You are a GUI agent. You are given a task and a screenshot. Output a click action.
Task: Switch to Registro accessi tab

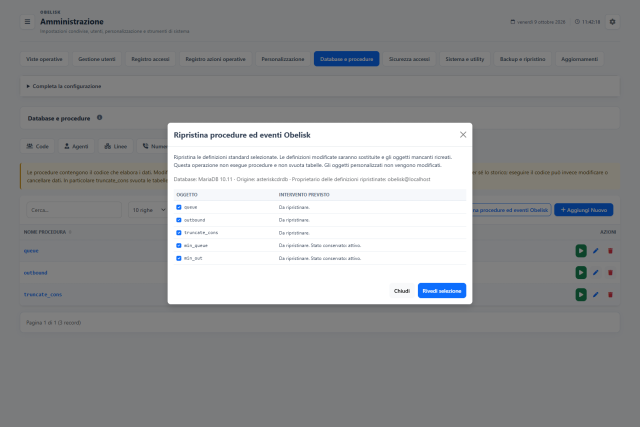point(150,59)
